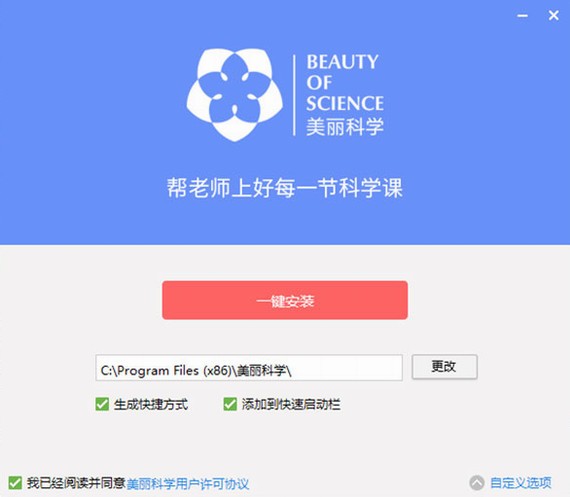This screenshot has width=570, height=497.
Task: Click the white flower logo icon
Action: (234, 95)
